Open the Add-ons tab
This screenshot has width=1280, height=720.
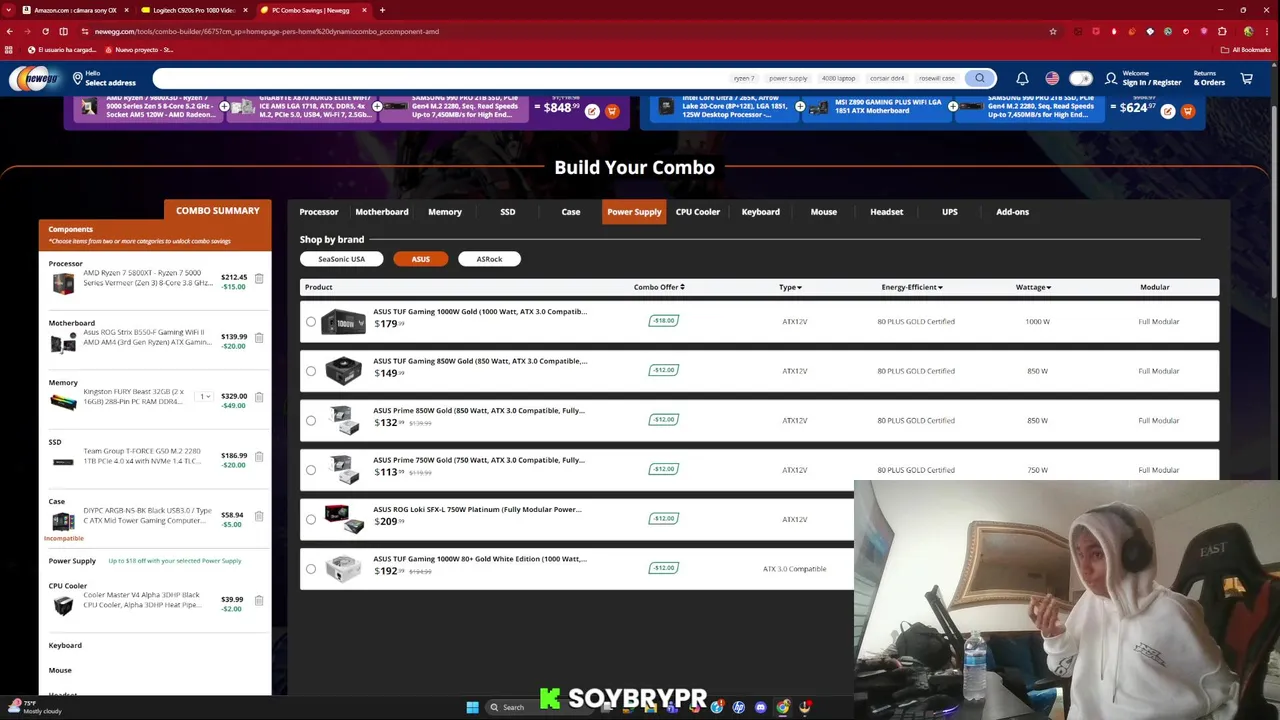click(1012, 212)
